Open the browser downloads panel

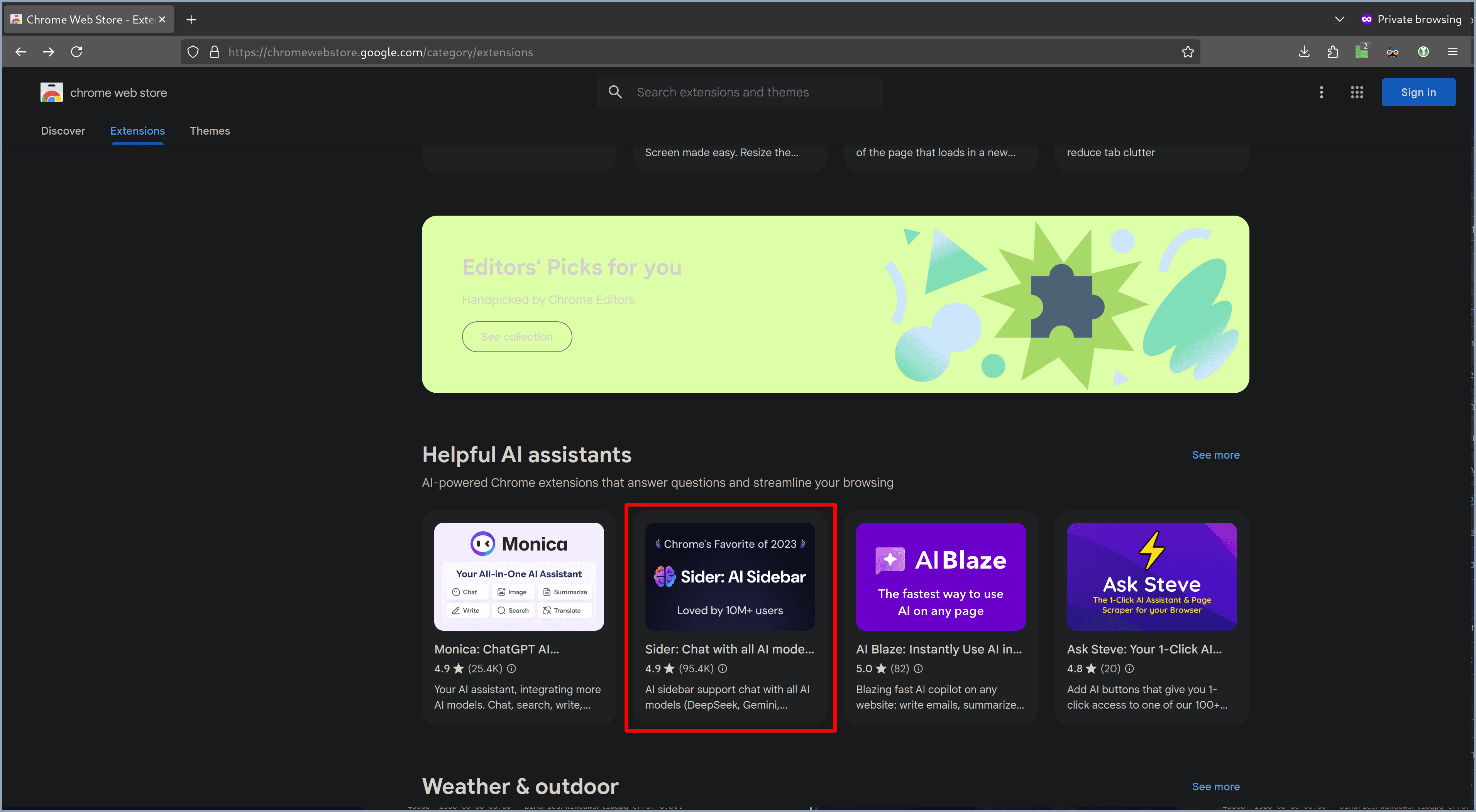pos(1304,52)
